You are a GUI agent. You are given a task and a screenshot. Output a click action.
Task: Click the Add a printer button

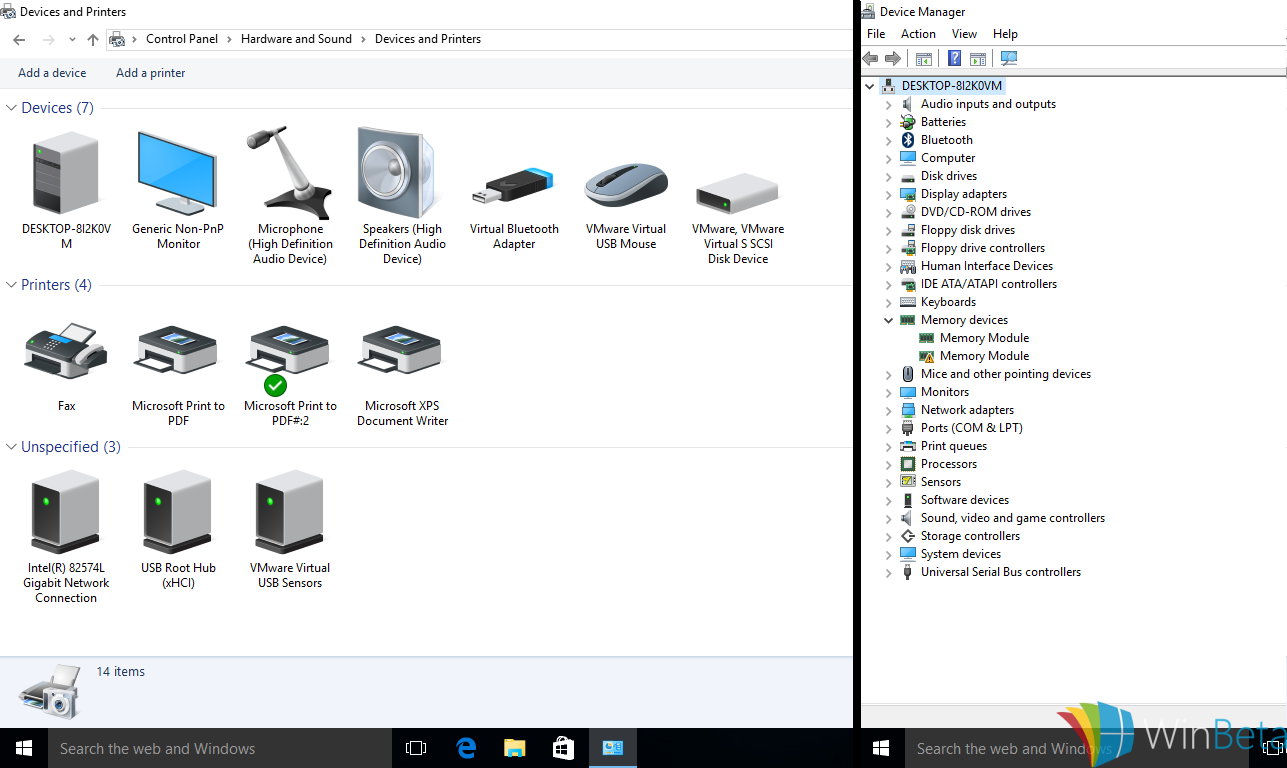(150, 72)
